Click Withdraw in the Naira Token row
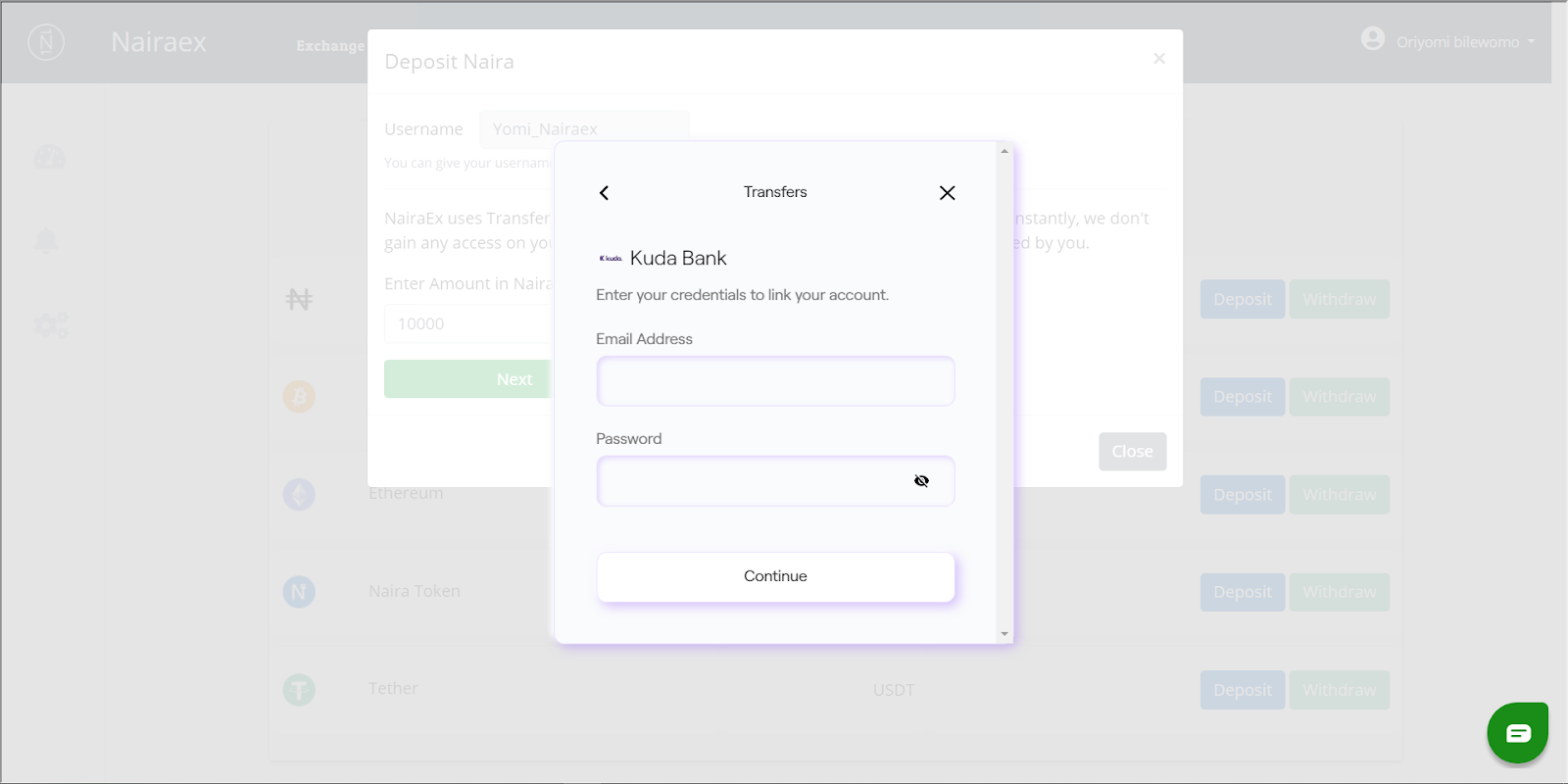Screen dimensions: 1568x784 pyautogui.click(x=1339, y=592)
